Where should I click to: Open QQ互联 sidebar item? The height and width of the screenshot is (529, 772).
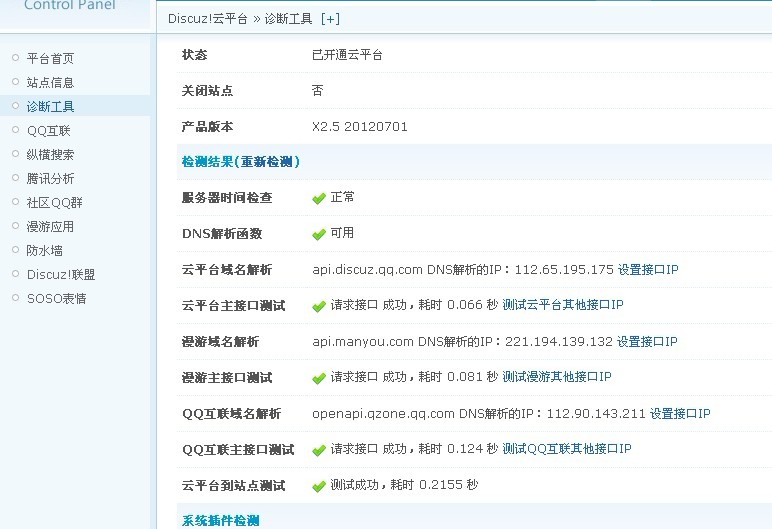click(49, 131)
